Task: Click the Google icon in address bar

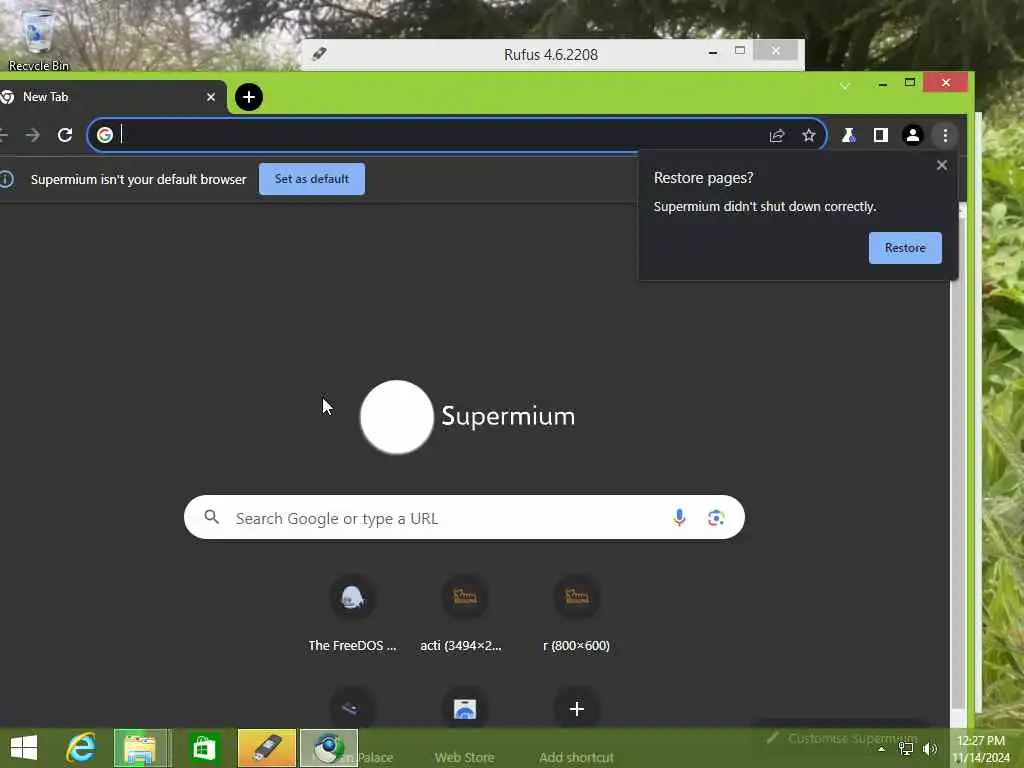Action: coord(104,135)
